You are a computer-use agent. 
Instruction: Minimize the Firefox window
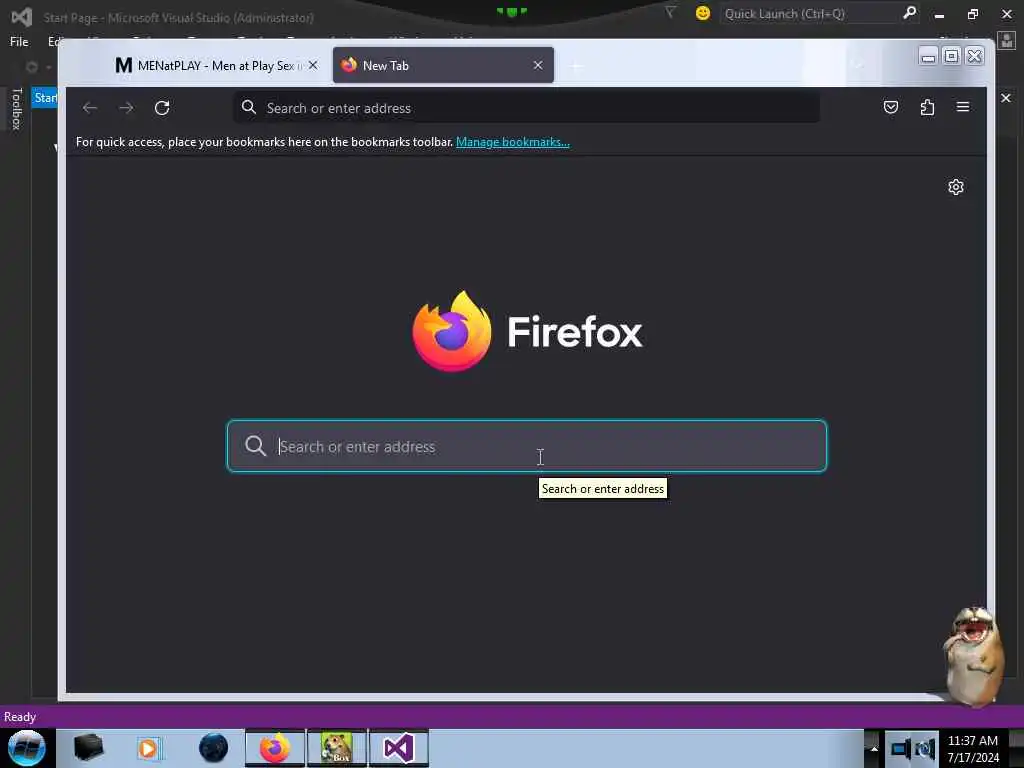point(928,57)
